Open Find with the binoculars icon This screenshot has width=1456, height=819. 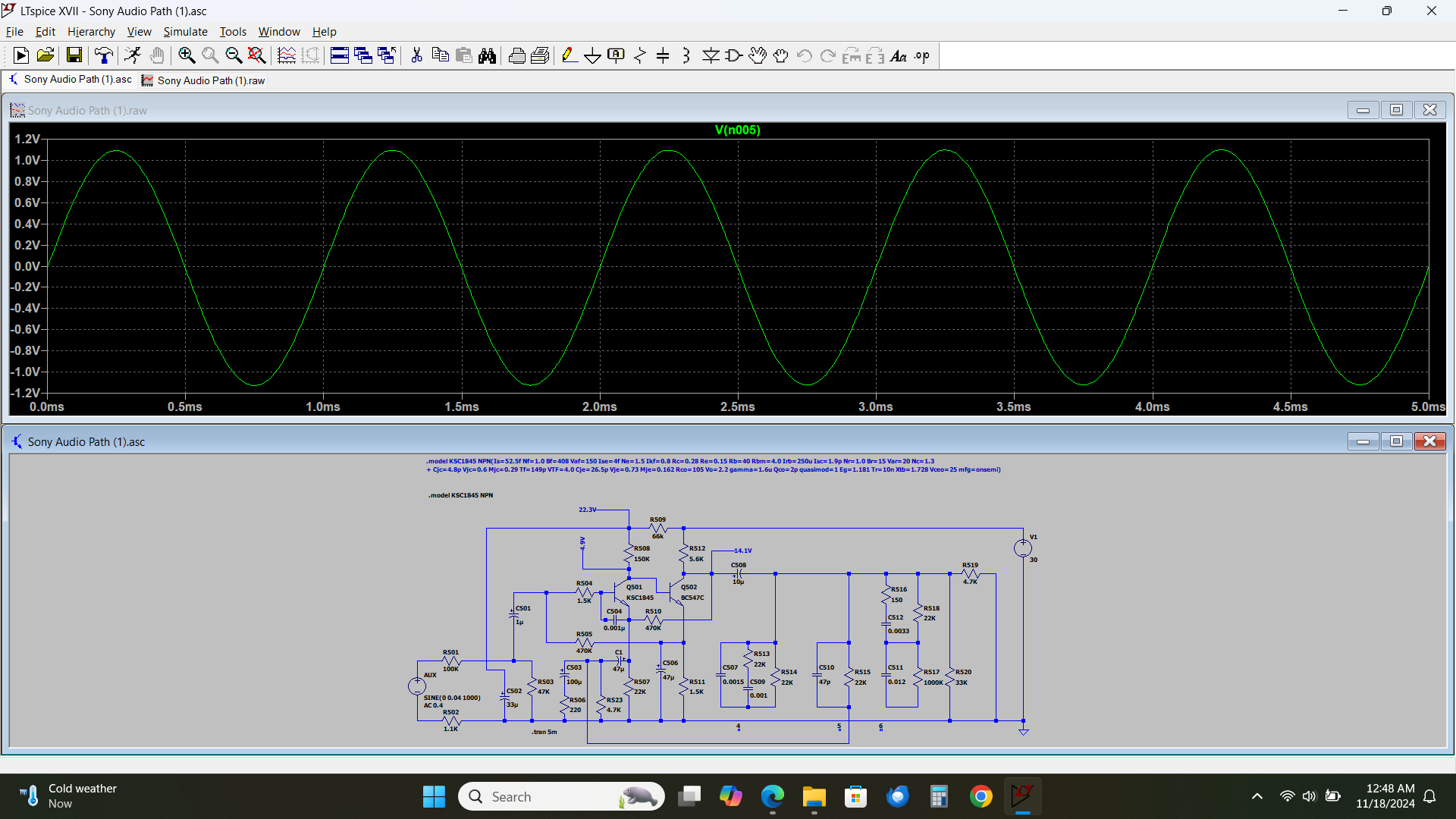coord(487,55)
